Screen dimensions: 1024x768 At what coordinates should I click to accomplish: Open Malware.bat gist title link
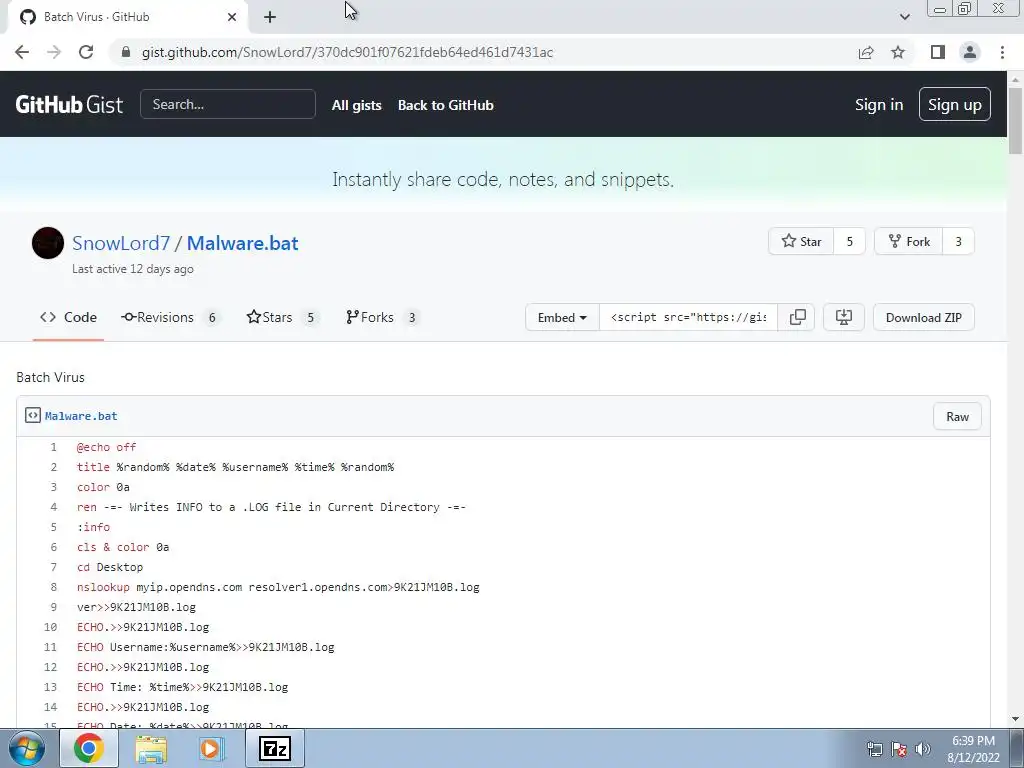click(x=242, y=243)
